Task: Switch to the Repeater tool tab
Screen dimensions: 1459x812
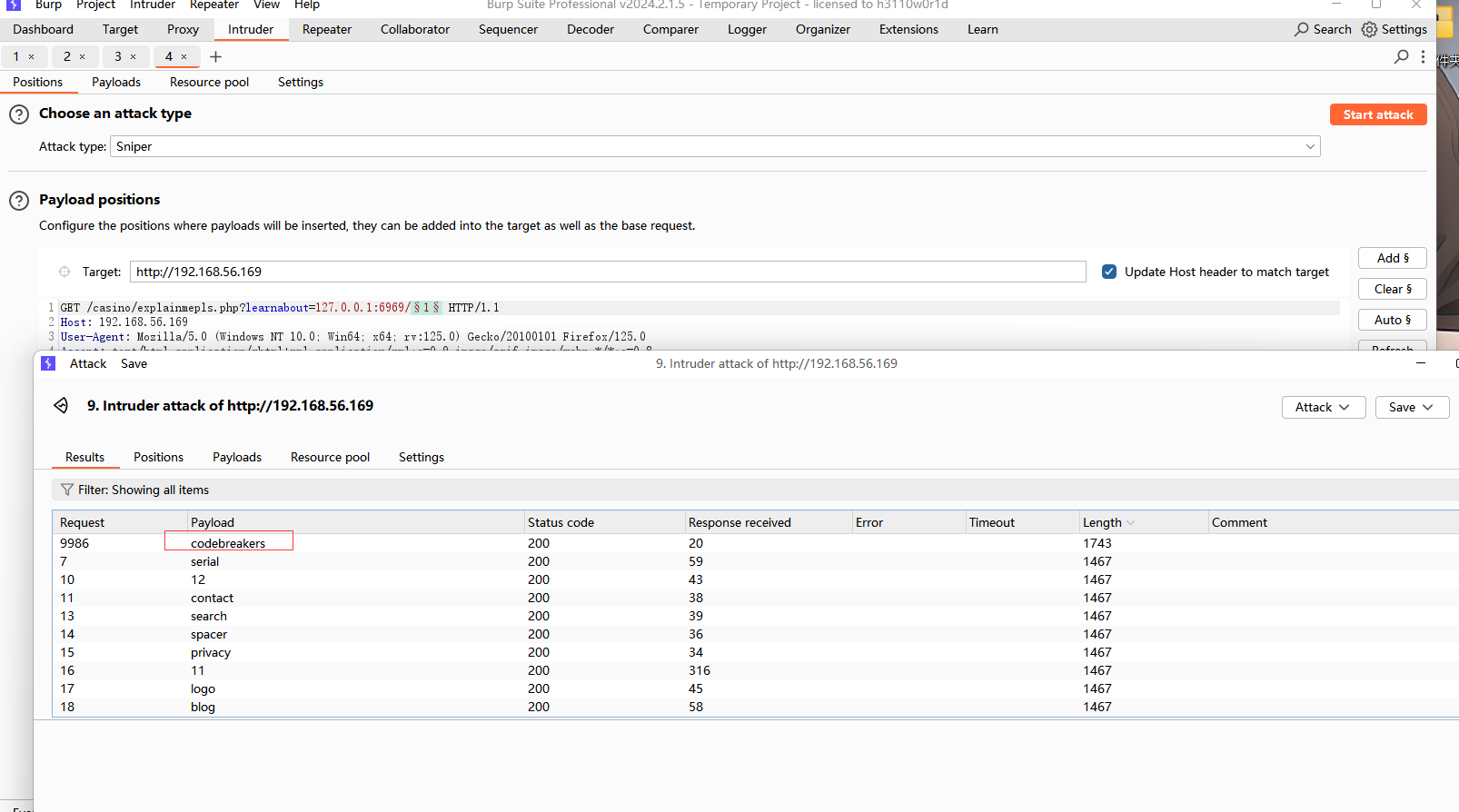Action: [327, 29]
